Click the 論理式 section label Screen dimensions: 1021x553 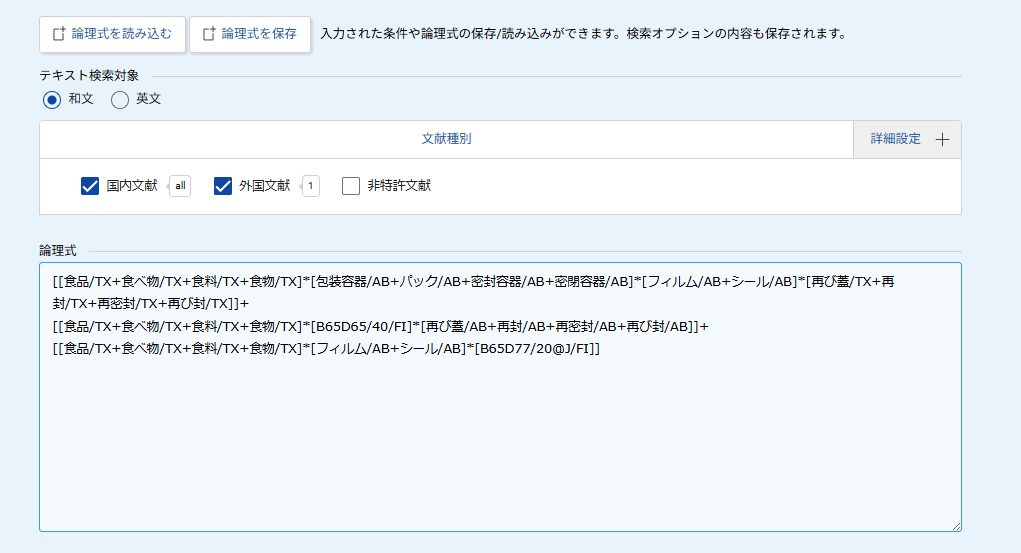click(58, 251)
